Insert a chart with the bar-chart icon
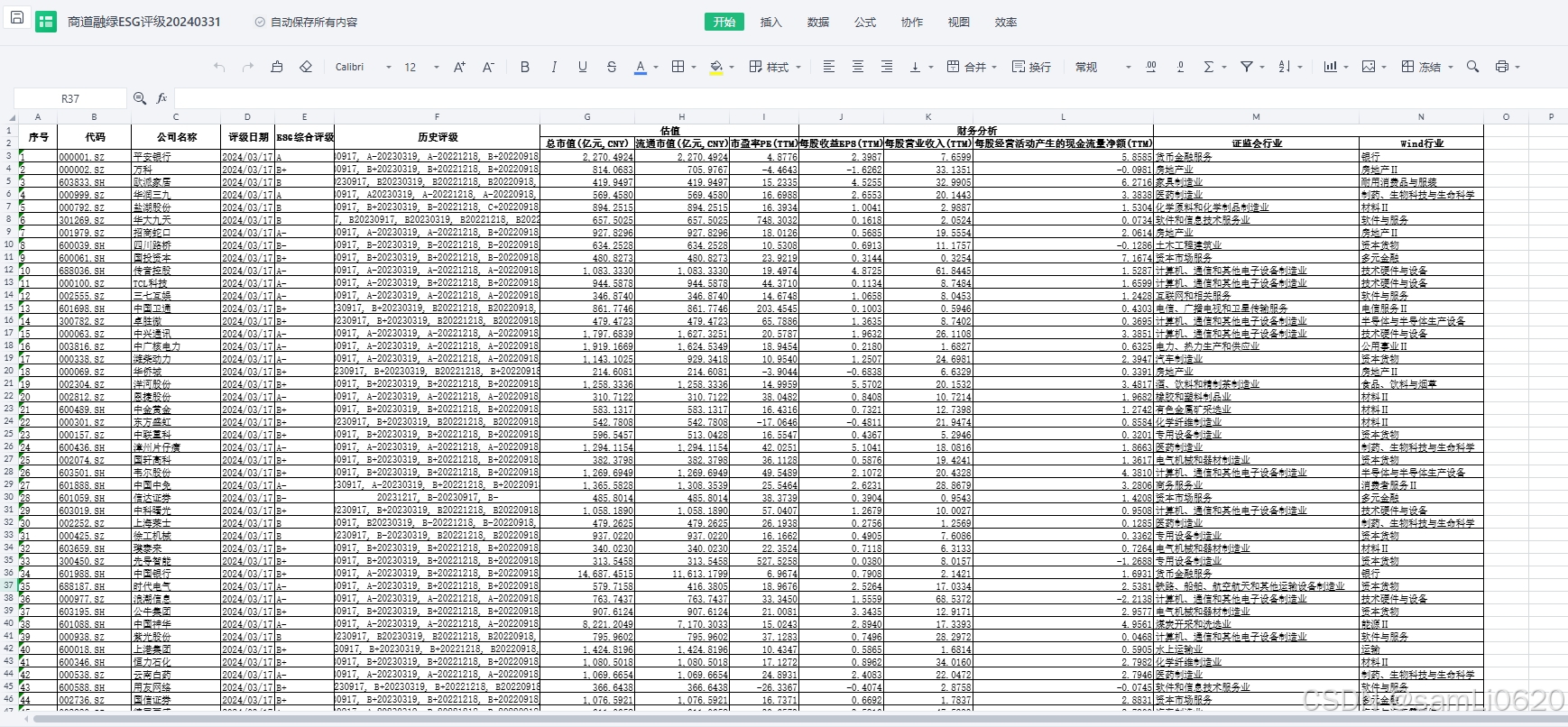Image resolution: width=1568 pixels, height=727 pixels. (1331, 67)
